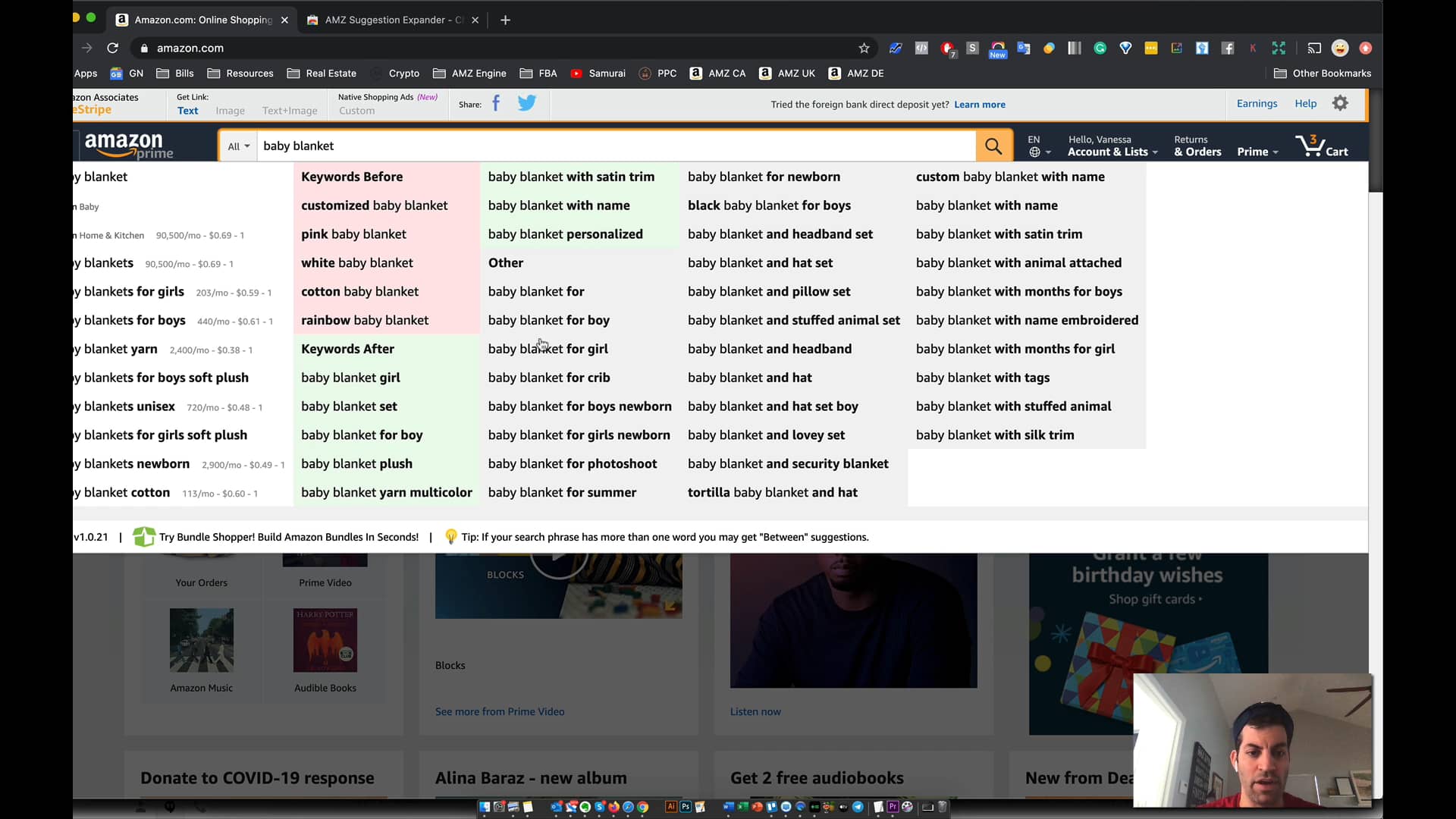1456x819 pixels.
Task: Open SiteStripe settings gear
Action: tap(1339, 103)
